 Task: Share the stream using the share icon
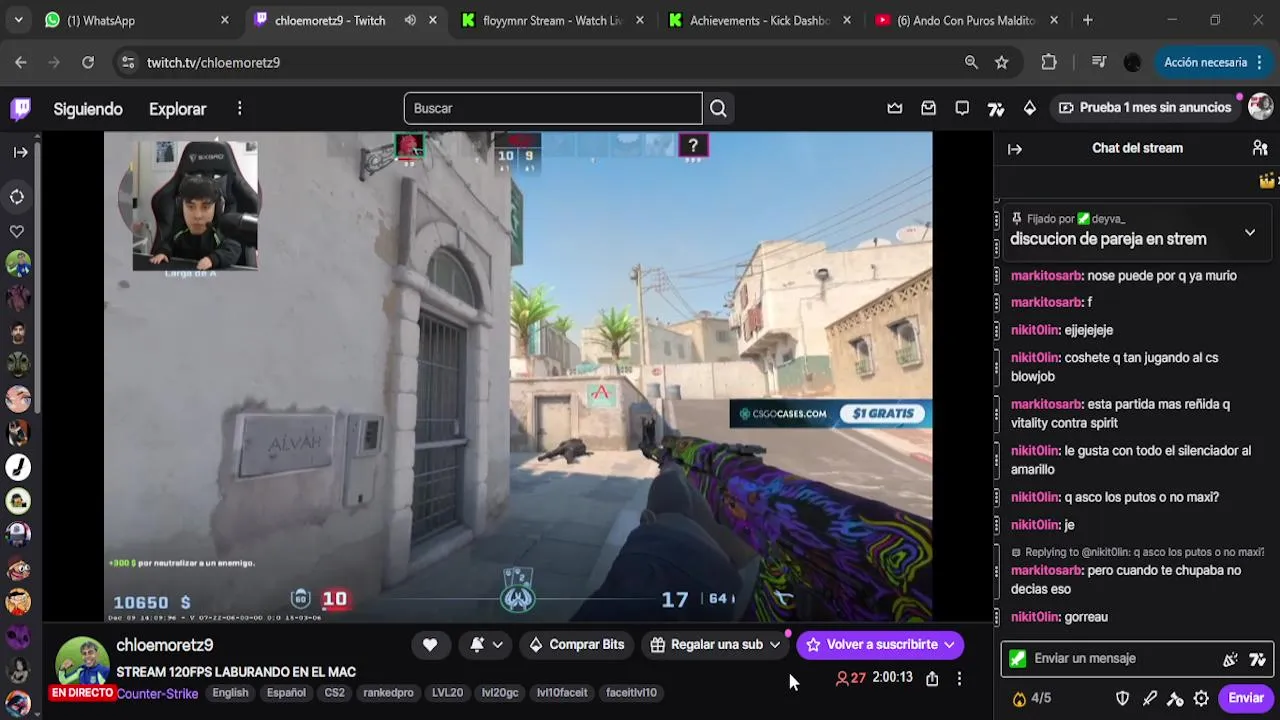(x=932, y=679)
